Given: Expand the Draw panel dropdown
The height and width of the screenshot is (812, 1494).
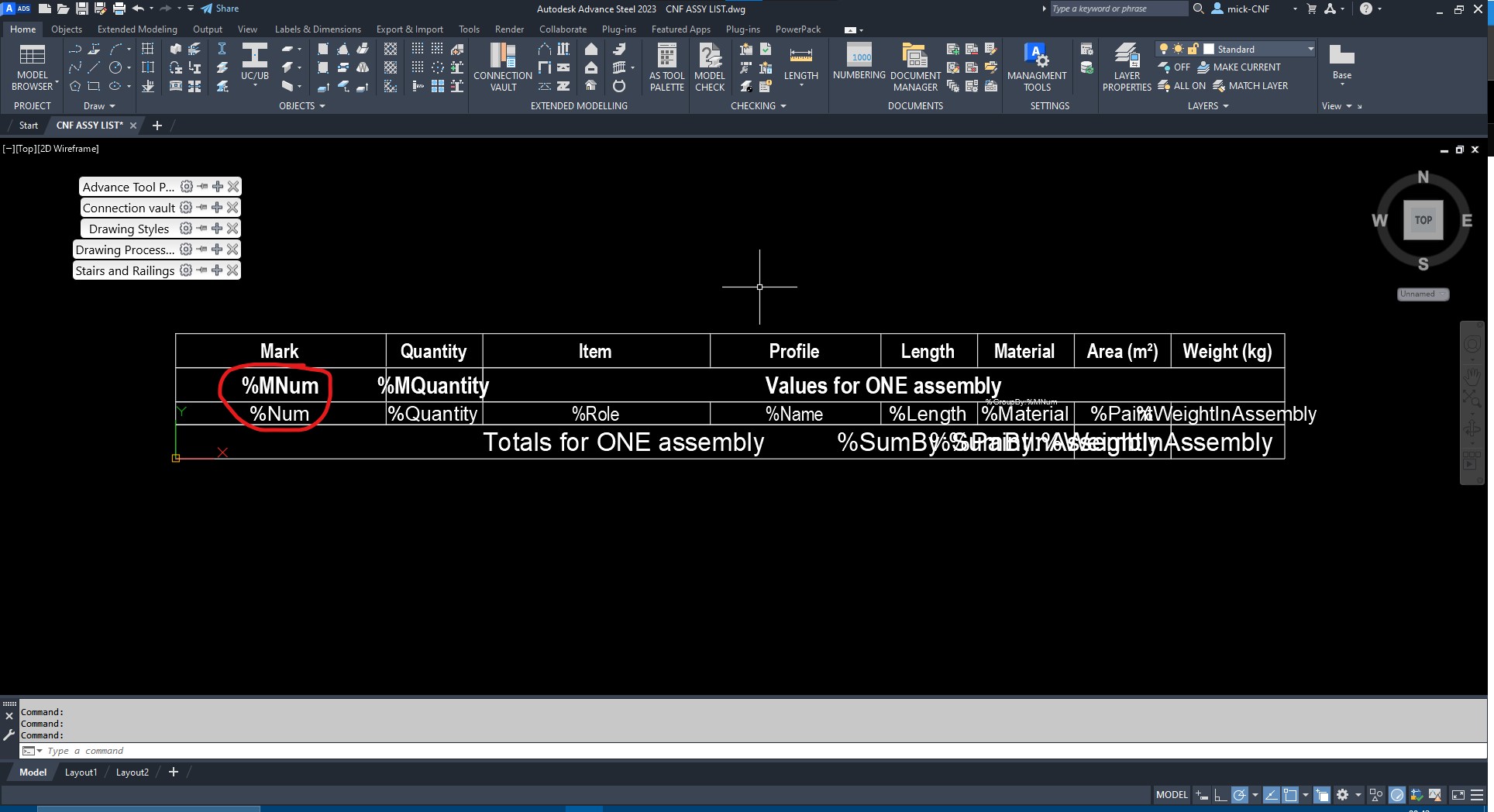Looking at the screenshot, I should coord(112,105).
